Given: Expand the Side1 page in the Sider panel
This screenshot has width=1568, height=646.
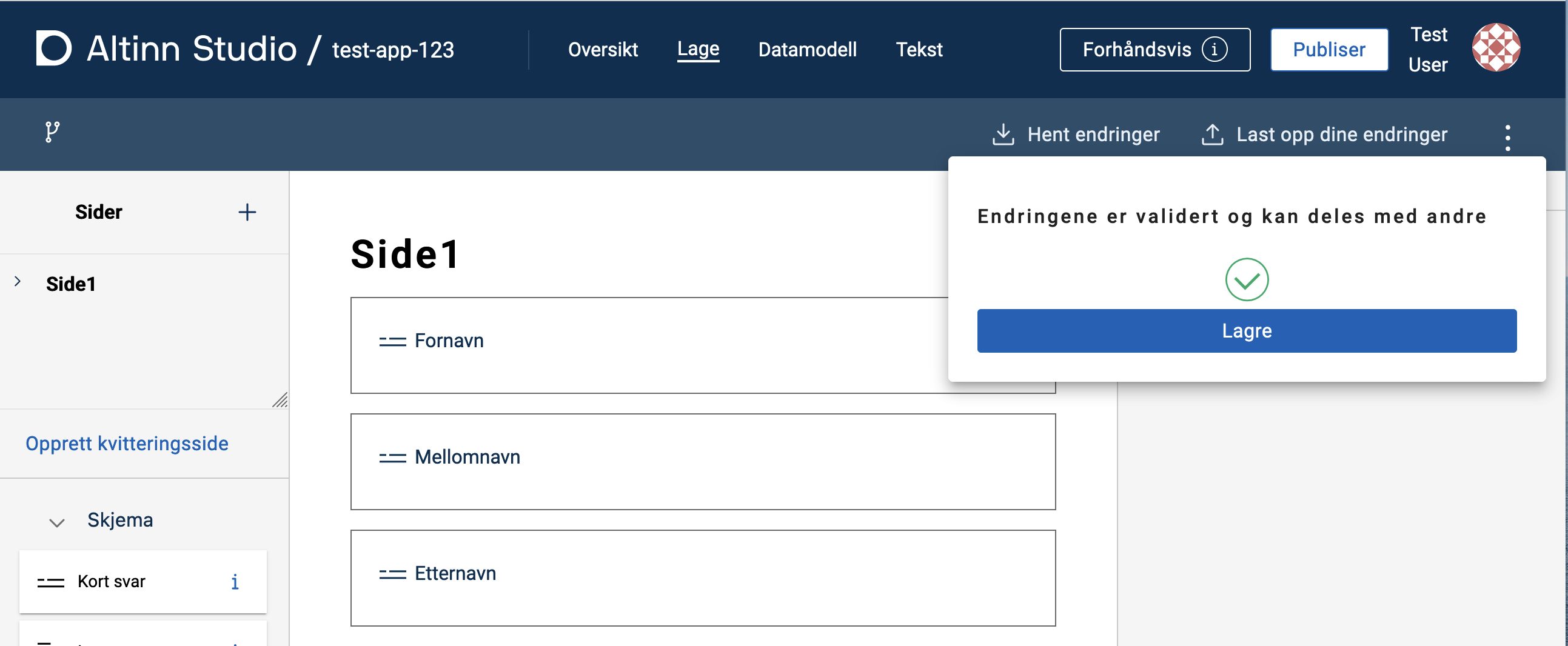Looking at the screenshot, I should pyautogui.click(x=17, y=281).
